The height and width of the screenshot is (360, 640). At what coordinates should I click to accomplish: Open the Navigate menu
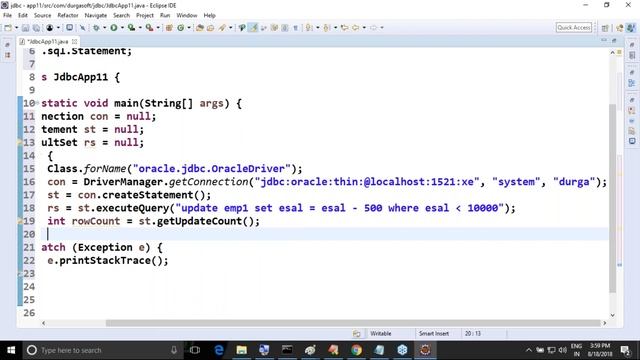click(x=96, y=16)
